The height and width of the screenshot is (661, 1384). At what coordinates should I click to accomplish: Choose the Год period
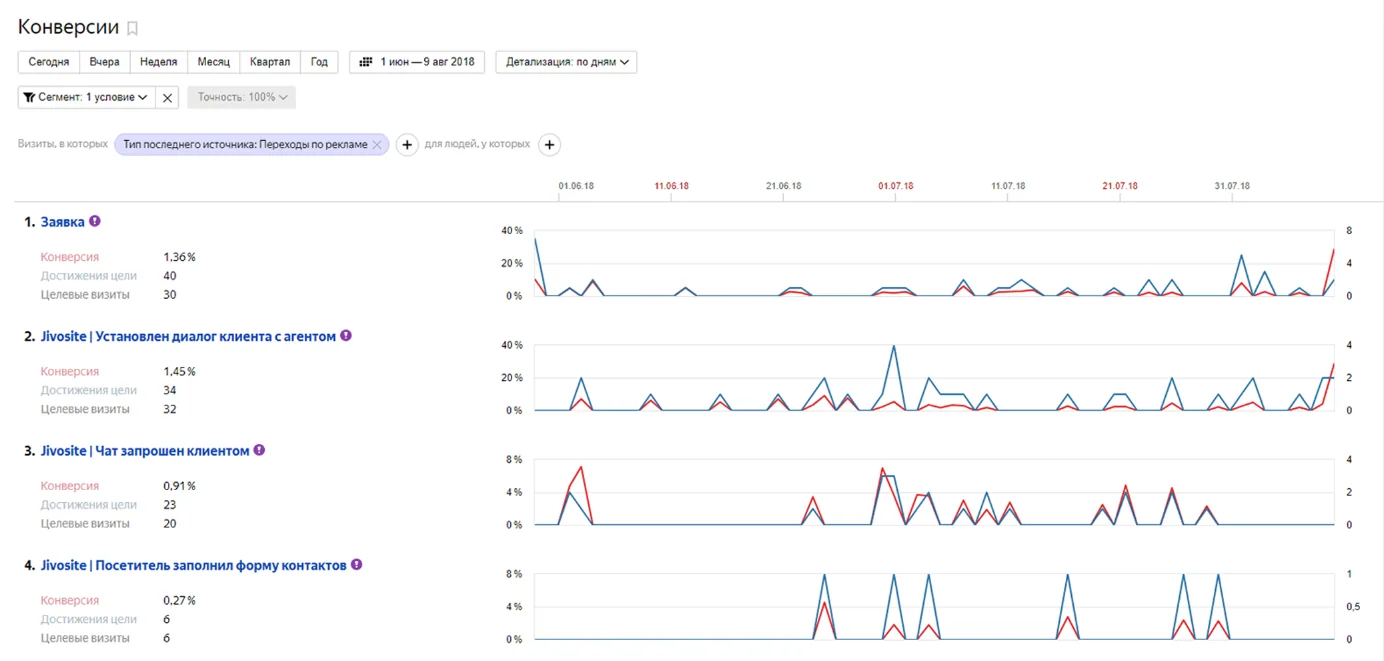pos(319,62)
